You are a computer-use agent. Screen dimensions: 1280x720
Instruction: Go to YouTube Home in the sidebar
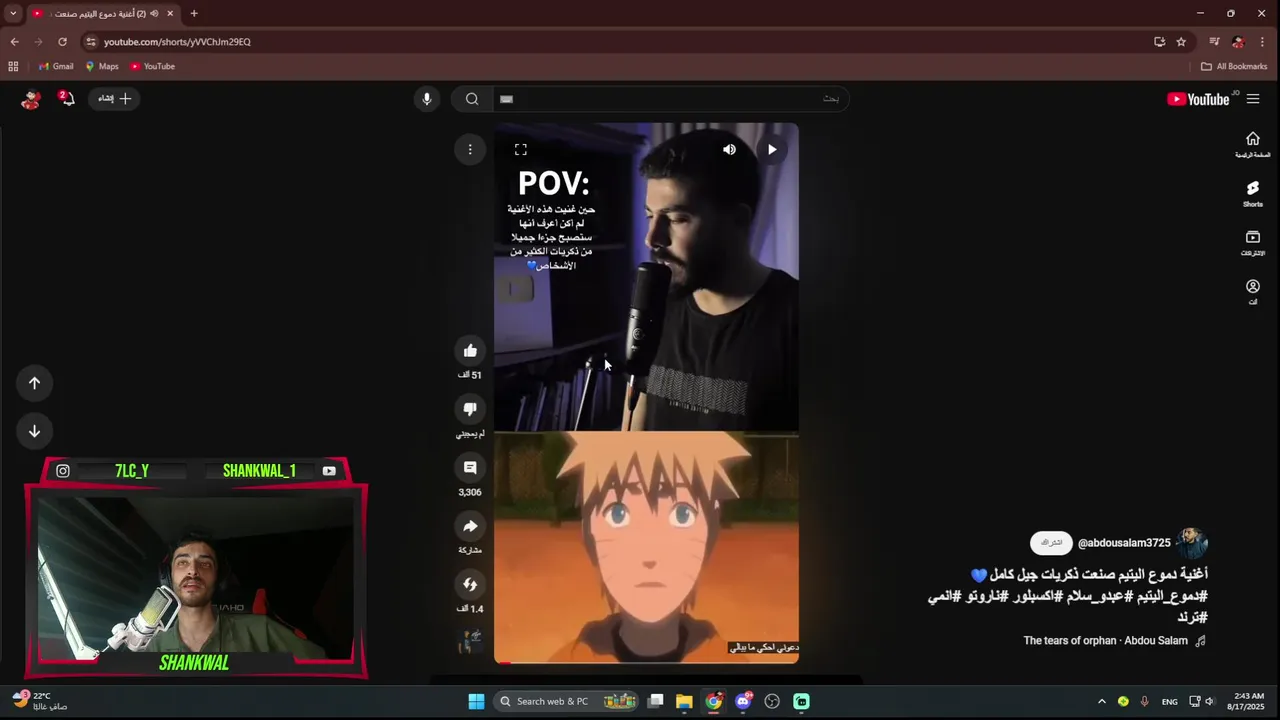click(1252, 145)
